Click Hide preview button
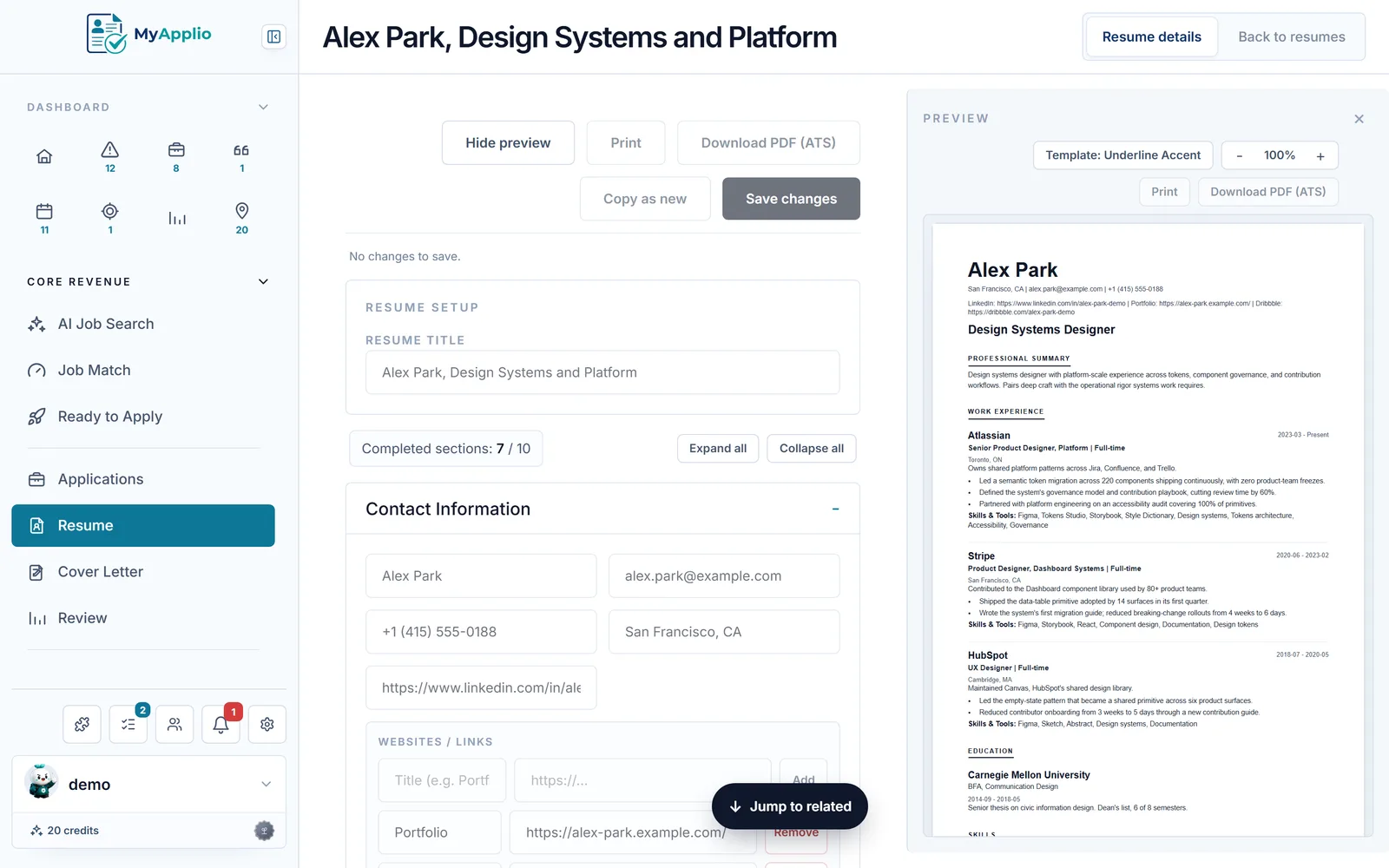1389x868 pixels. pyautogui.click(x=508, y=142)
